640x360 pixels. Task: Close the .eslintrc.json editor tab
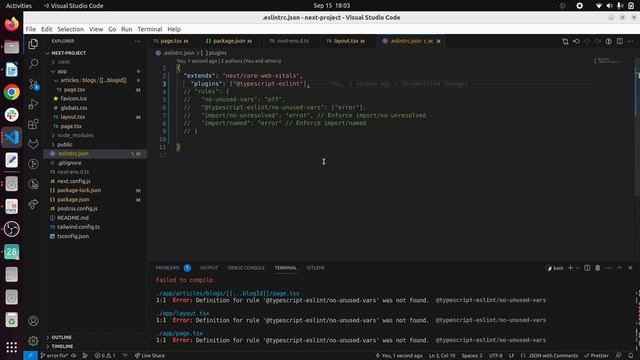coord(438,41)
